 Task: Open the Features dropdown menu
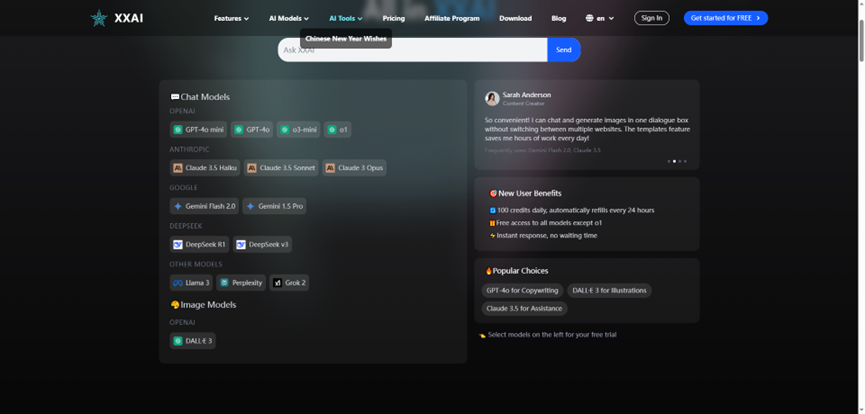(231, 18)
